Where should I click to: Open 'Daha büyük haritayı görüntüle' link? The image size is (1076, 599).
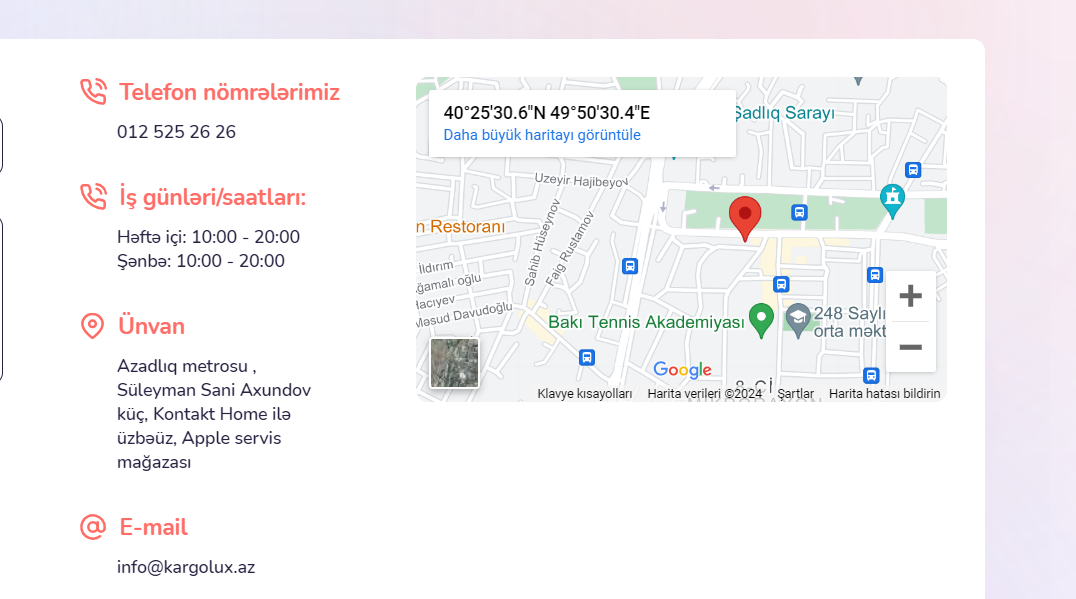coord(542,135)
